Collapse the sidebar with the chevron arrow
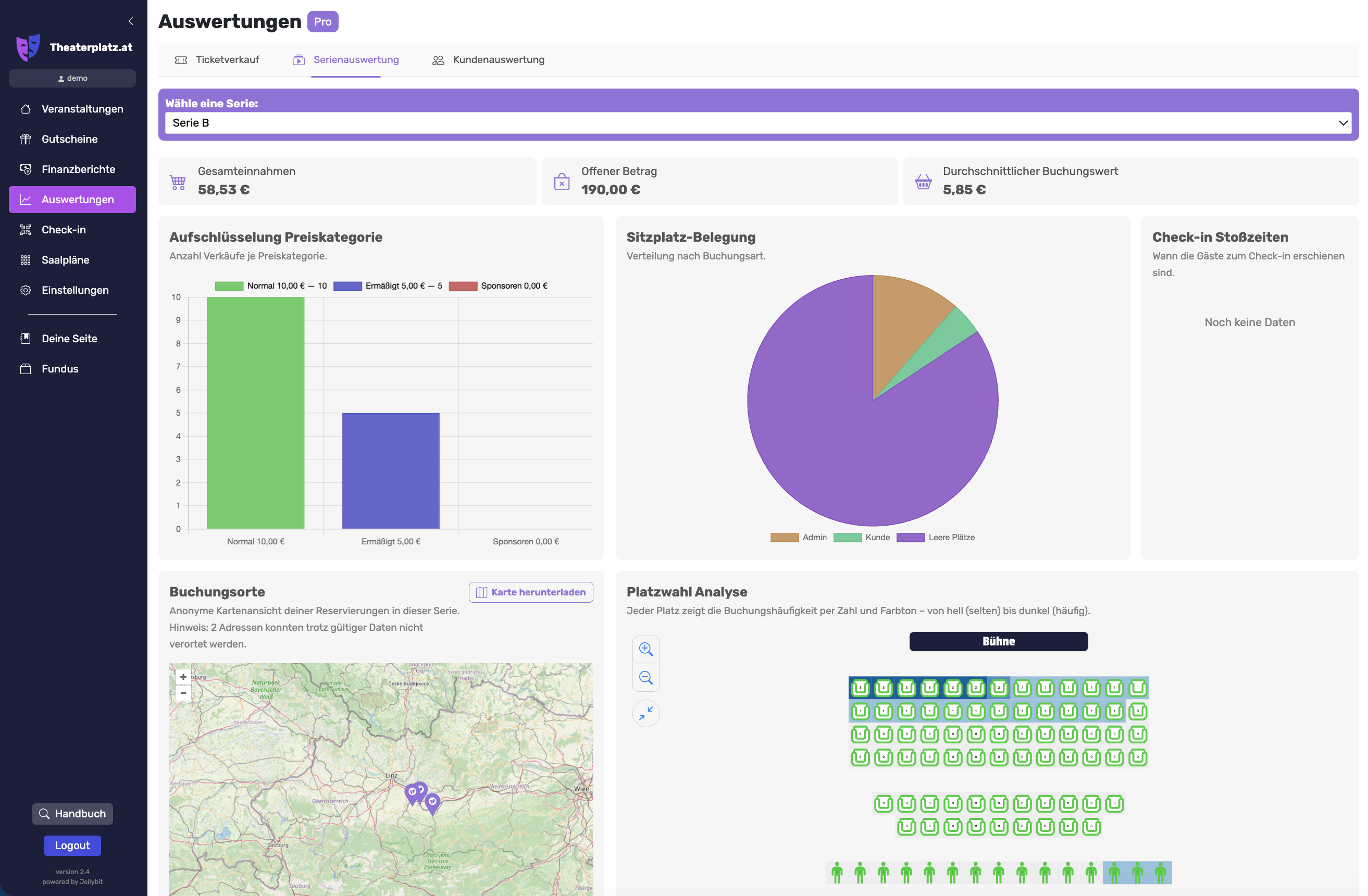Screen dimensions: 1368x896 (131, 21)
